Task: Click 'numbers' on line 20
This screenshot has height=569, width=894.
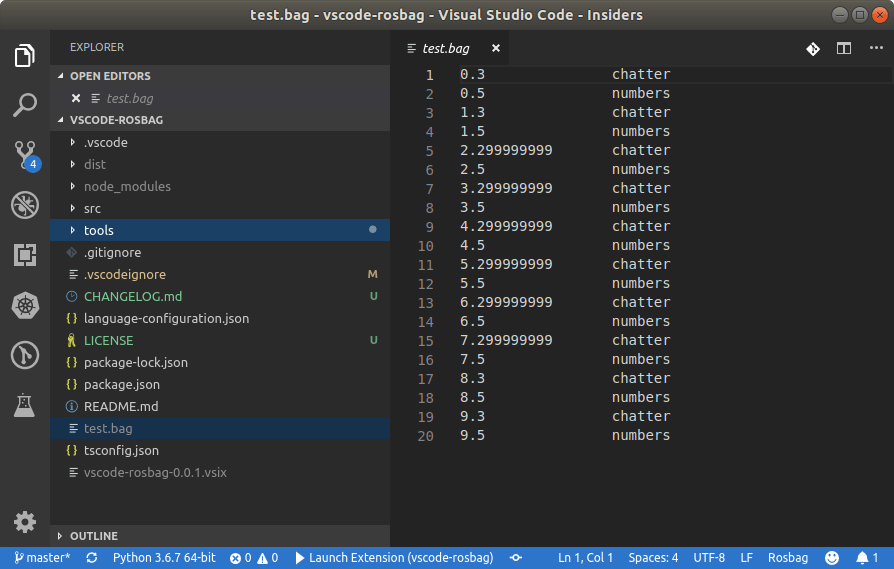Action: coord(641,436)
